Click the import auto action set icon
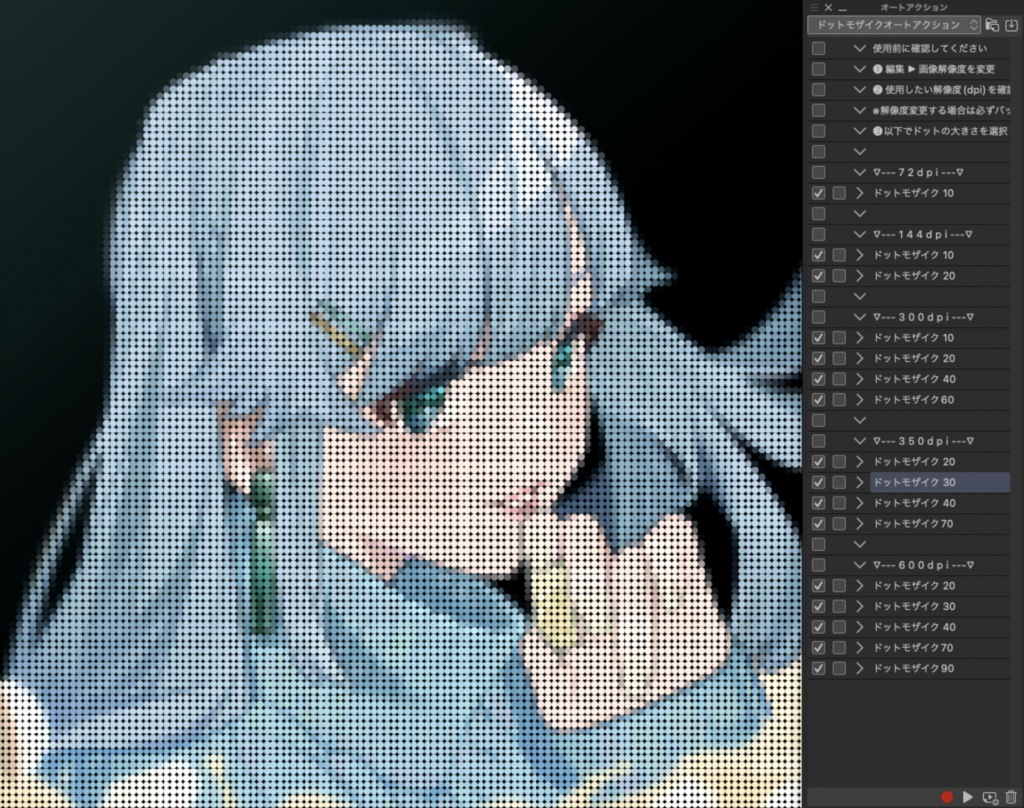 point(1011,25)
